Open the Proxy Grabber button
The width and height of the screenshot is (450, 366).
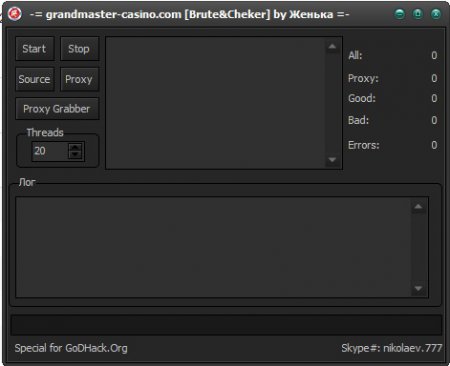coord(57,109)
